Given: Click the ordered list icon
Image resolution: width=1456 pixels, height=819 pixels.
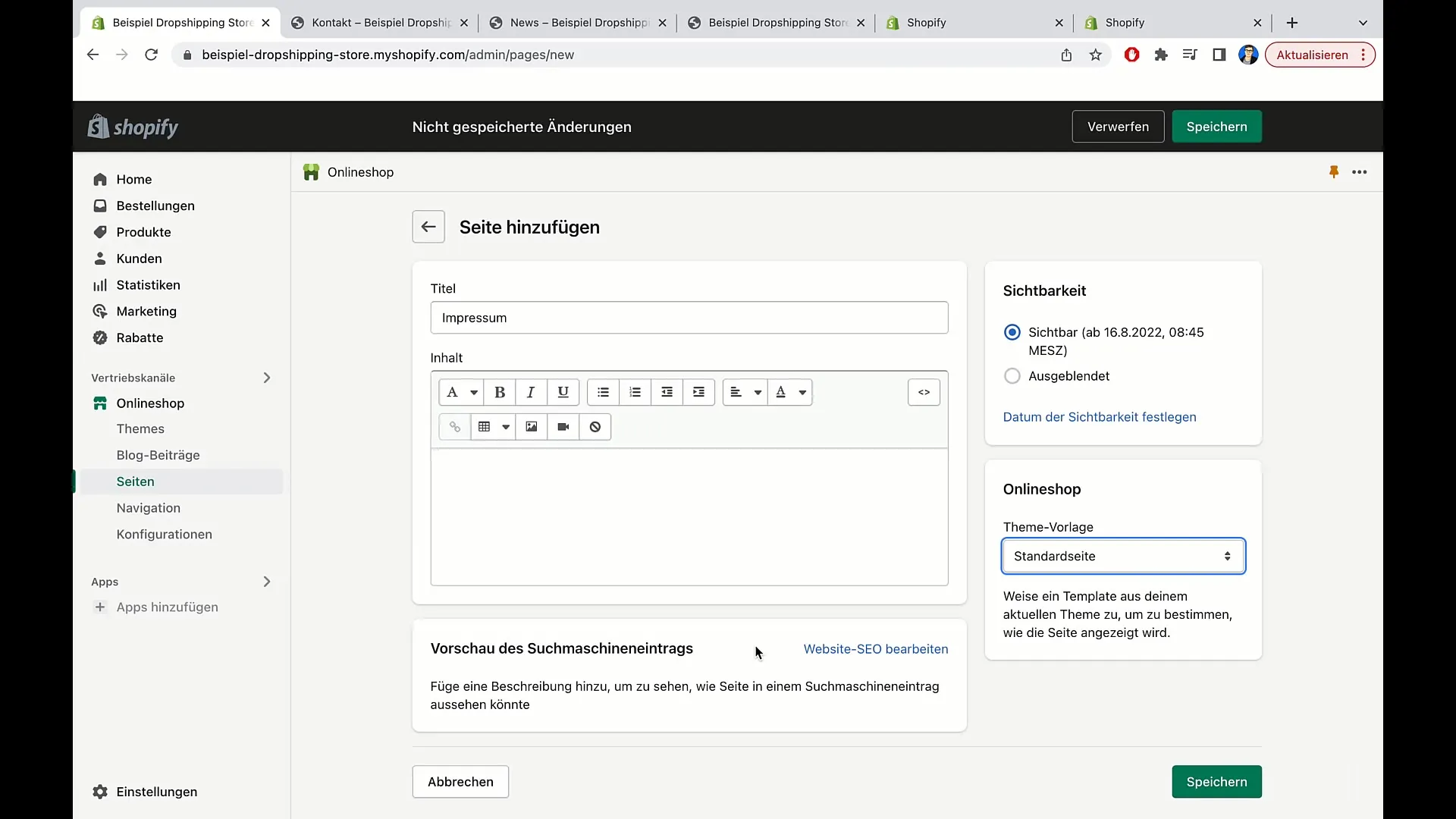Looking at the screenshot, I should click(x=635, y=391).
